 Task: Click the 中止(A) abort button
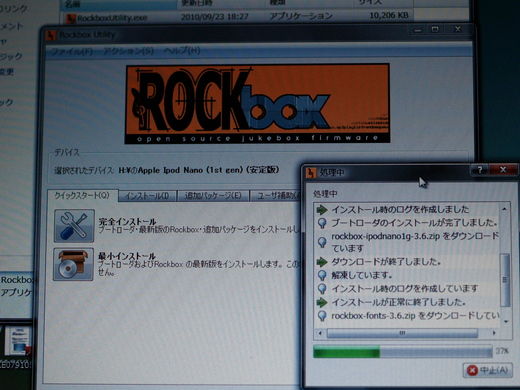(488, 370)
